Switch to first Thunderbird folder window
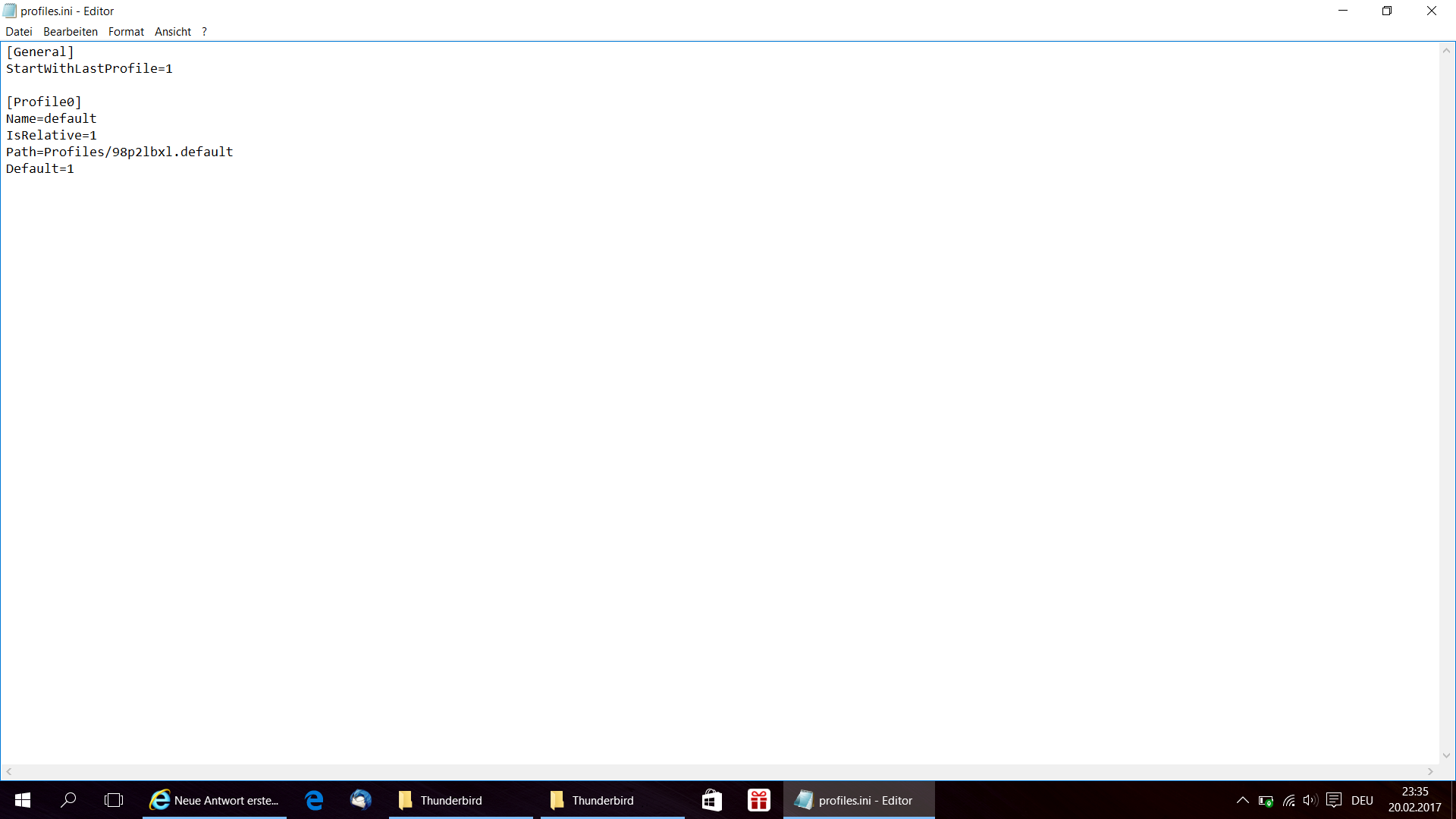 tap(460, 800)
